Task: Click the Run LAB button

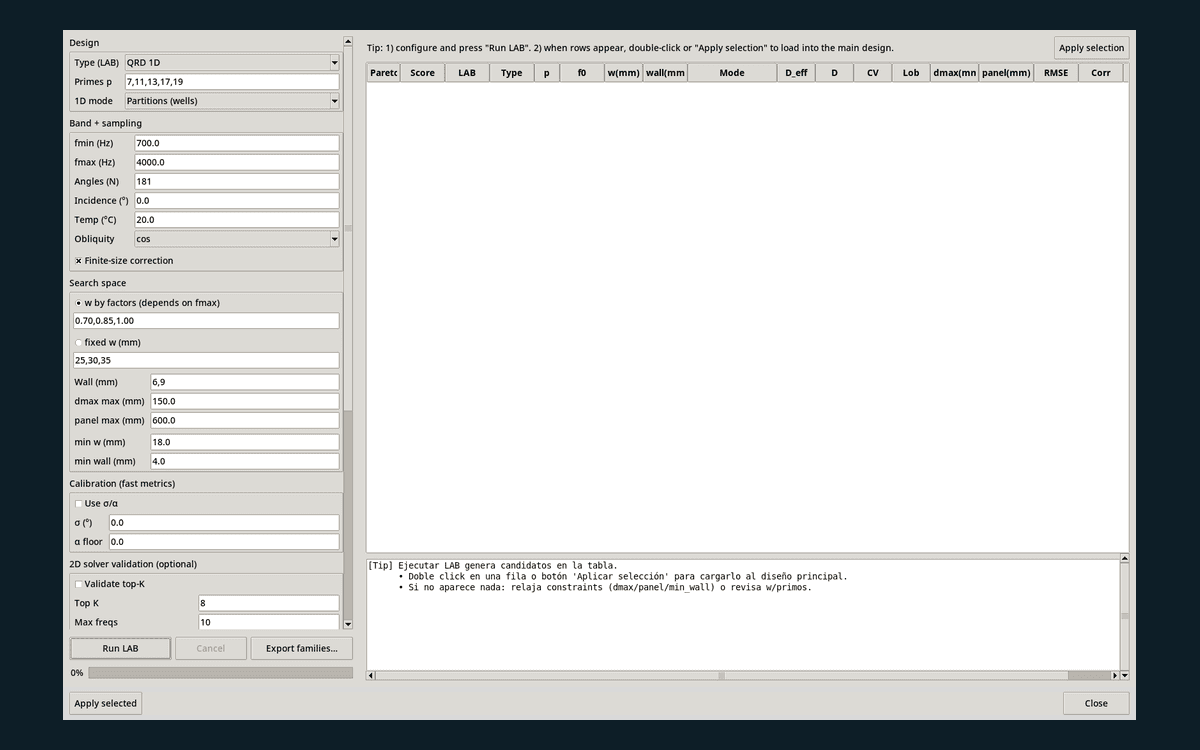Action: pyautogui.click(x=120, y=648)
